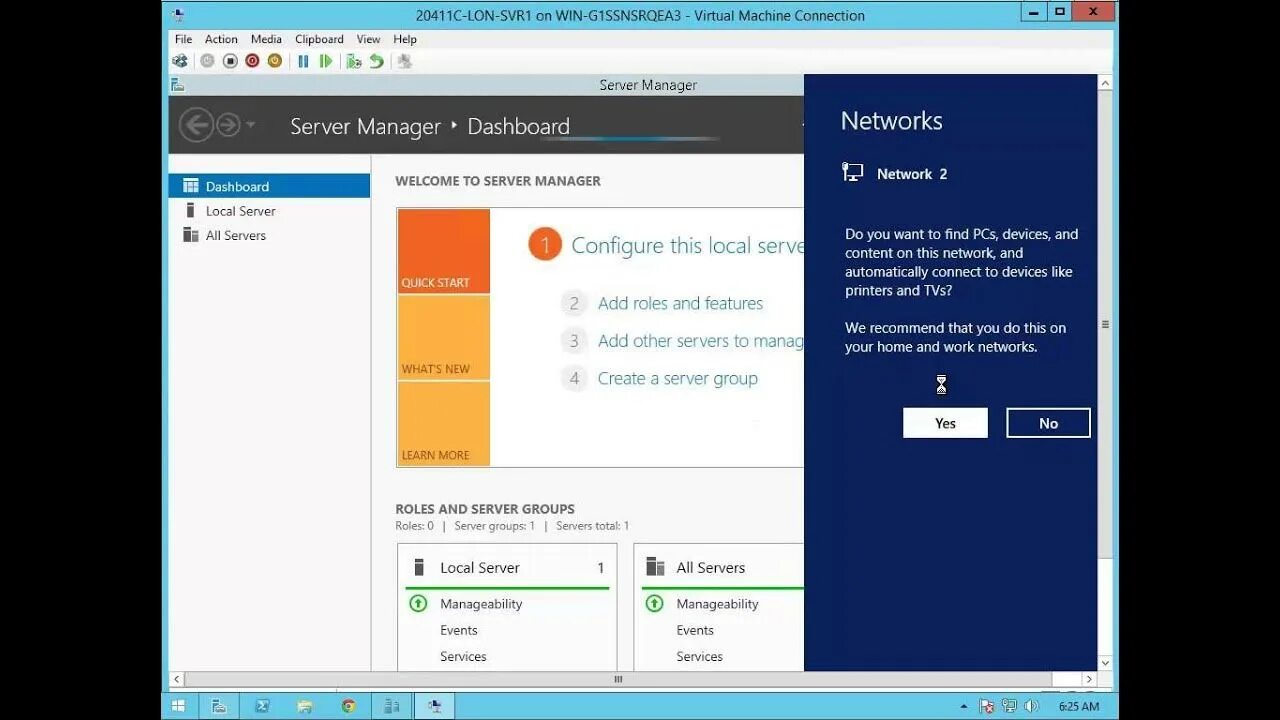Launch PowerShell from the guest taskbar

click(262, 705)
